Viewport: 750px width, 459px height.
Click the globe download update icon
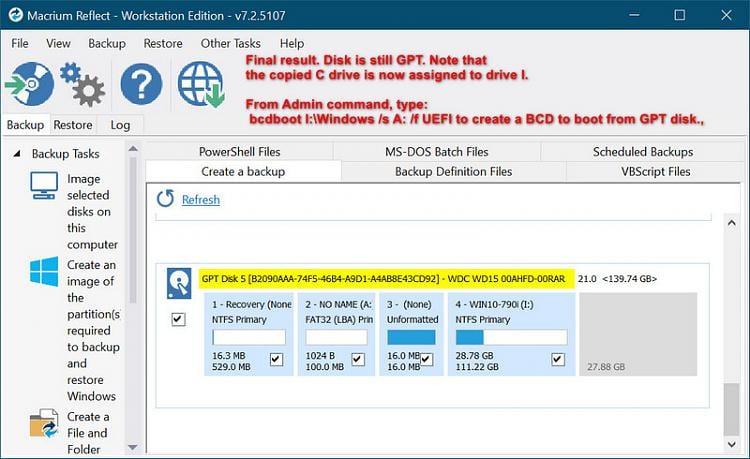point(201,84)
